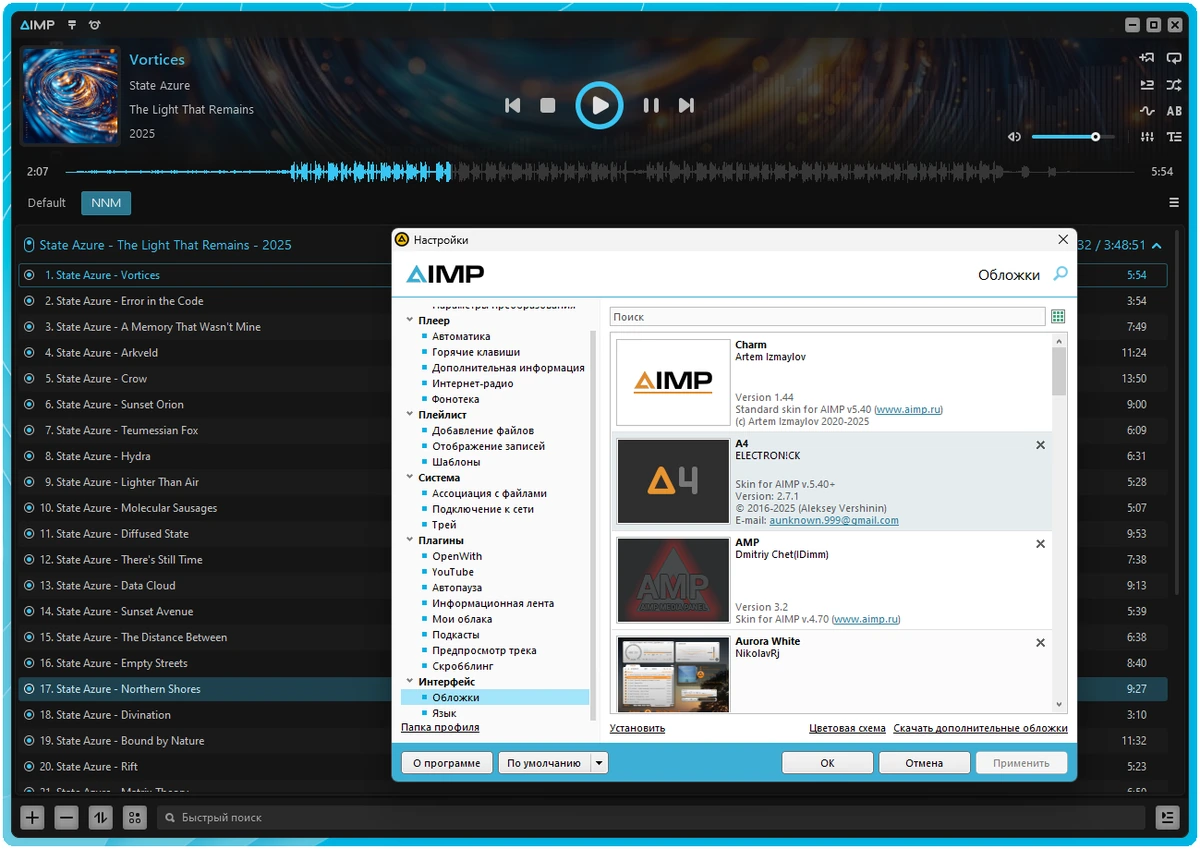
Task: Select Язык in the settings tree
Action: pyautogui.click(x=444, y=714)
